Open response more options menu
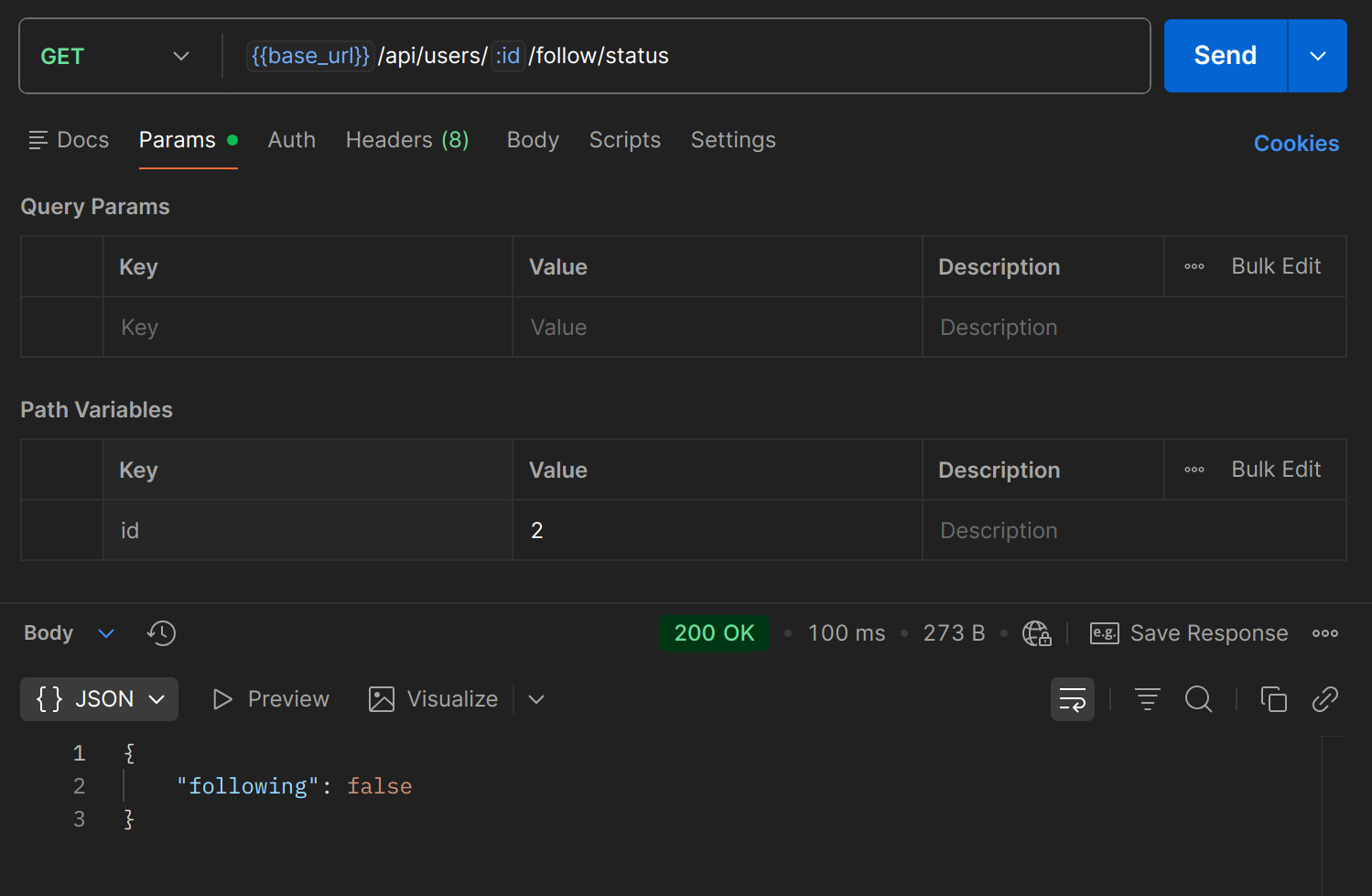This screenshot has height=896, width=1372. (x=1324, y=633)
